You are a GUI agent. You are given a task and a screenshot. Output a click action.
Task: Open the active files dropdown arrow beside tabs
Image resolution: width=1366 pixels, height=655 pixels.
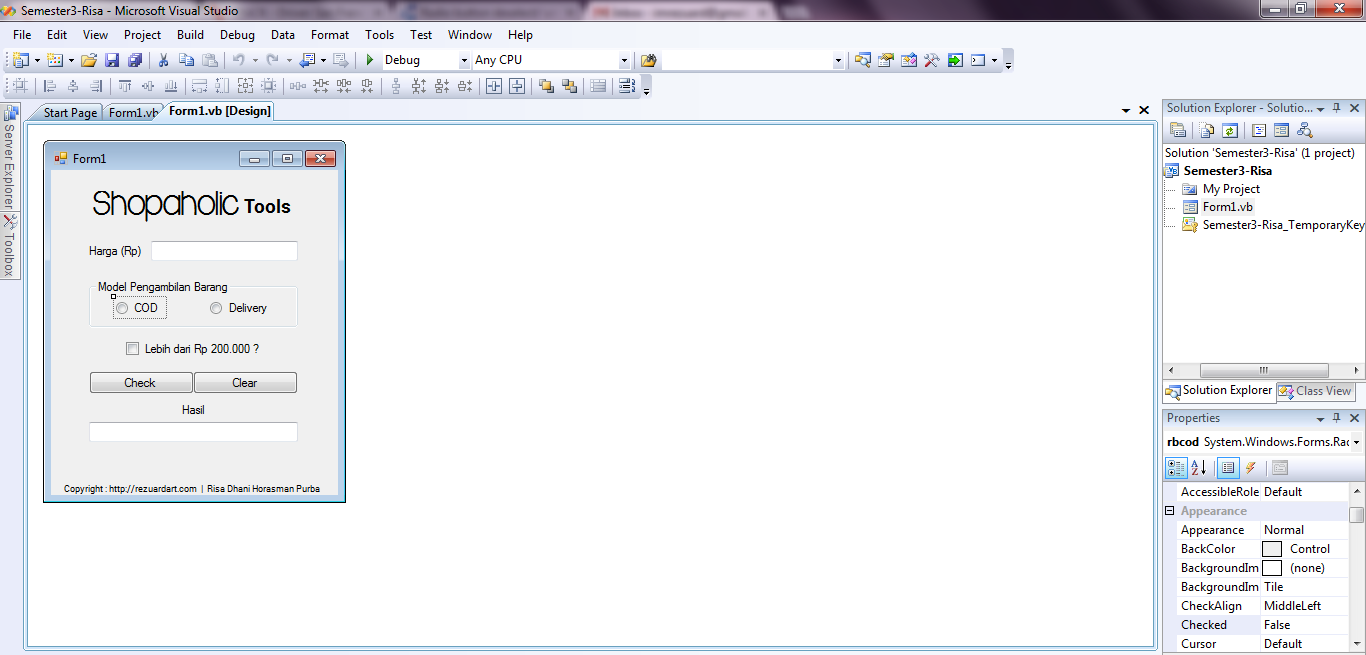pyautogui.click(x=1126, y=110)
